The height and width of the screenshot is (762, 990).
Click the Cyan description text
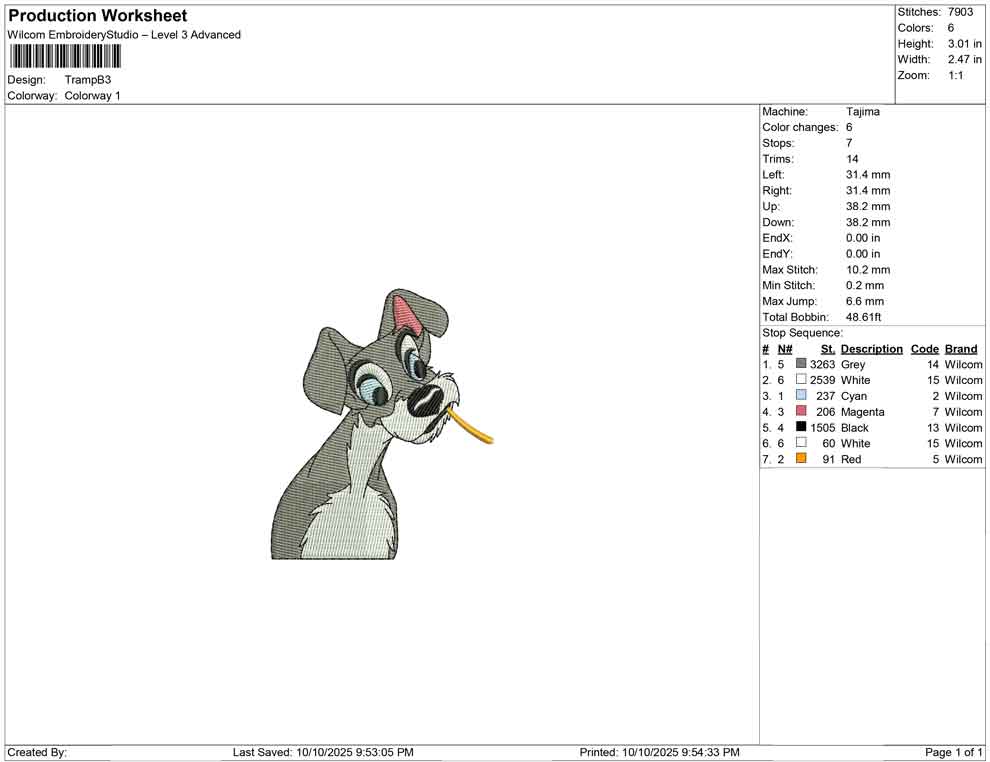click(x=854, y=396)
